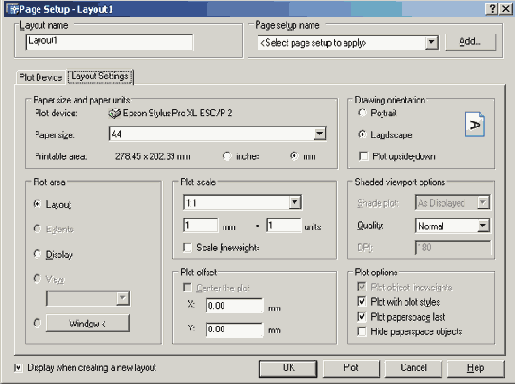The width and height of the screenshot is (515, 384).
Task: Toggle Plot with plot styles
Action: tap(362, 301)
